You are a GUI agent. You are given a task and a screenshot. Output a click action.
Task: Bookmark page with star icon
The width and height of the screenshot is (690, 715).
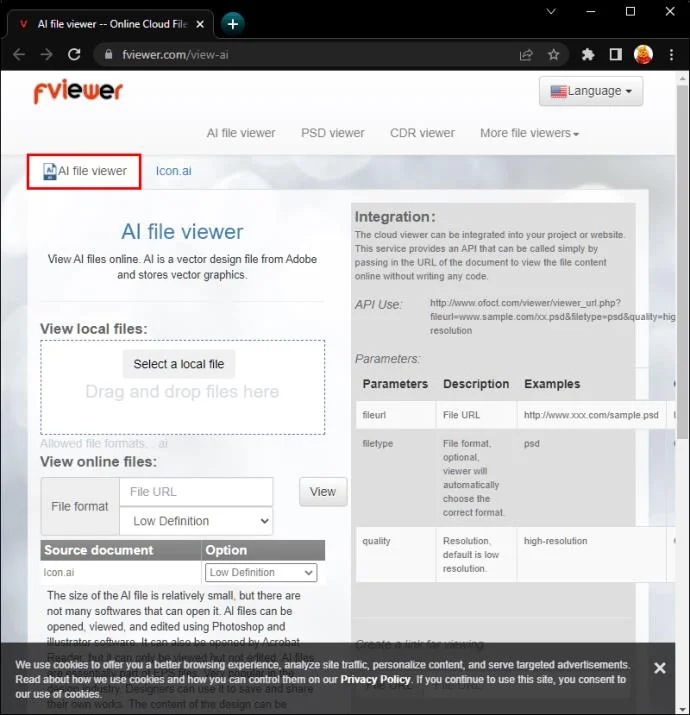click(x=554, y=55)
